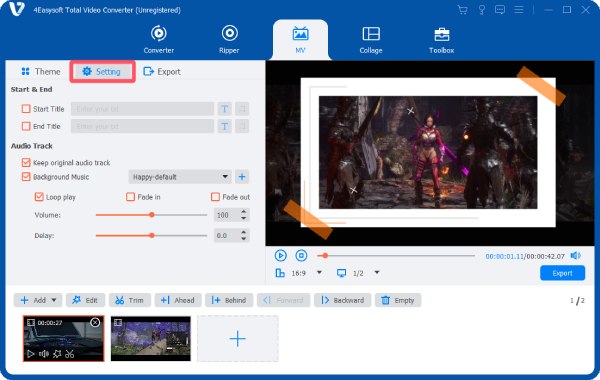600x380 pixels.
Task: Toggle the Background Music checkbox
Action: click(x=26, y=176)
